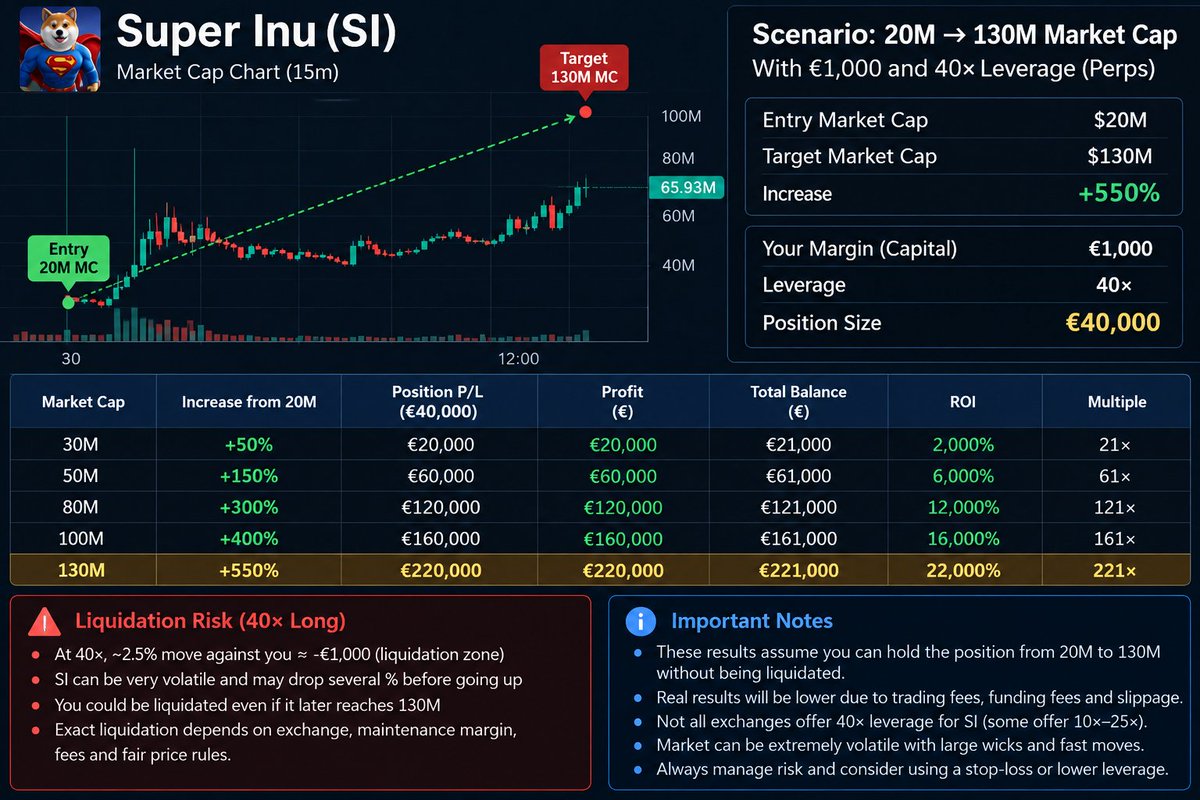Click the 16,000% ROI cell
The image size is (1200, 800).
coord(963,539)
